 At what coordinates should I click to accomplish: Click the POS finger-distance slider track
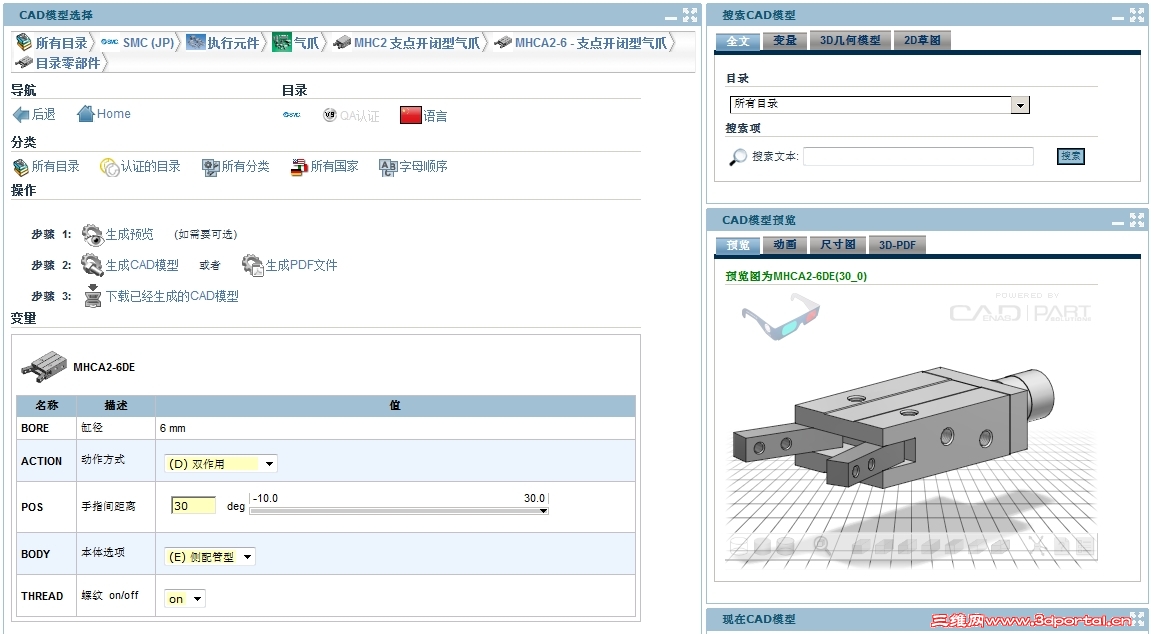(399, 511)
